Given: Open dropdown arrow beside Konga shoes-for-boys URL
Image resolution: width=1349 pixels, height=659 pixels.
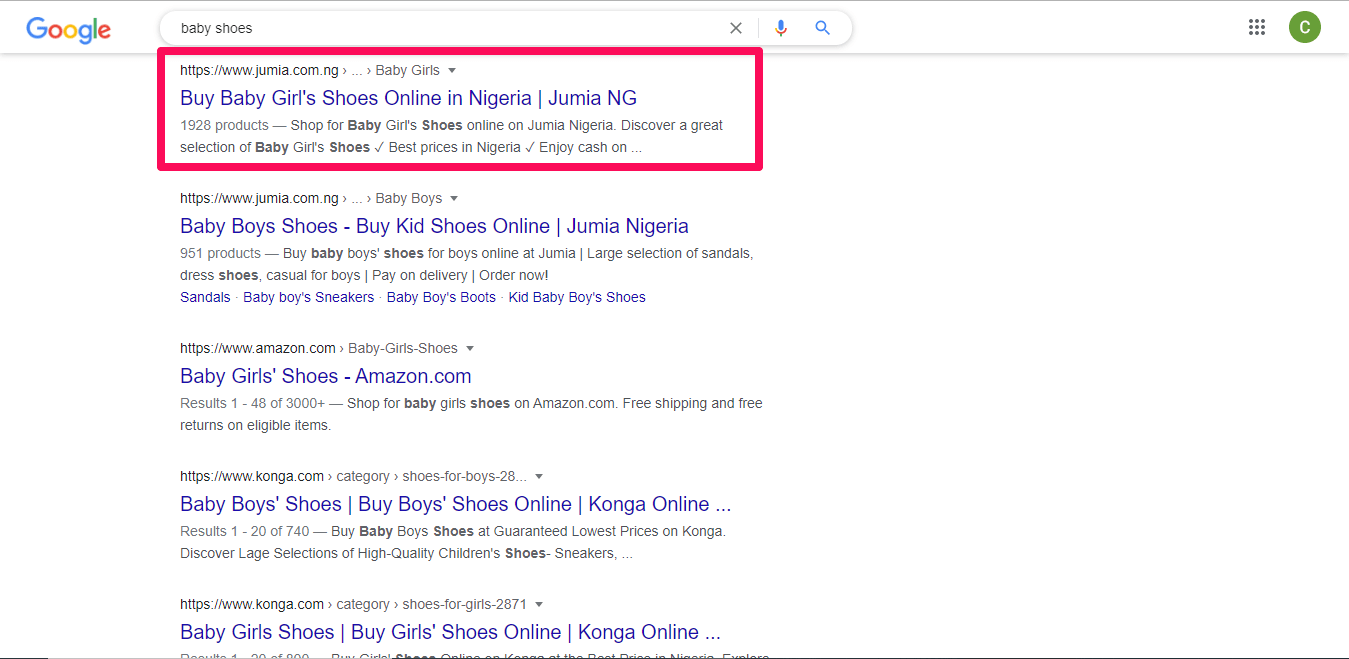Looking at the screenshot, I should [x=539, y=476].
